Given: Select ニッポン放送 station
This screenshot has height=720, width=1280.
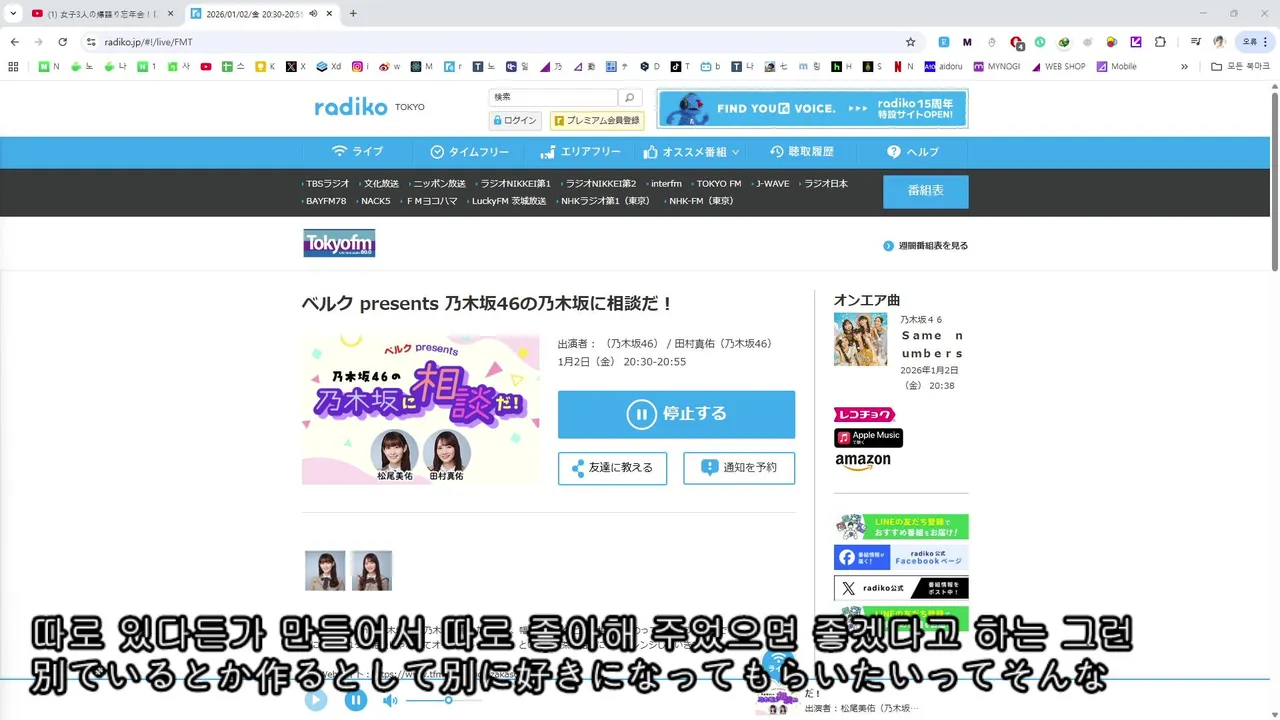Looking at the screenshot, I should pos(438,184).
